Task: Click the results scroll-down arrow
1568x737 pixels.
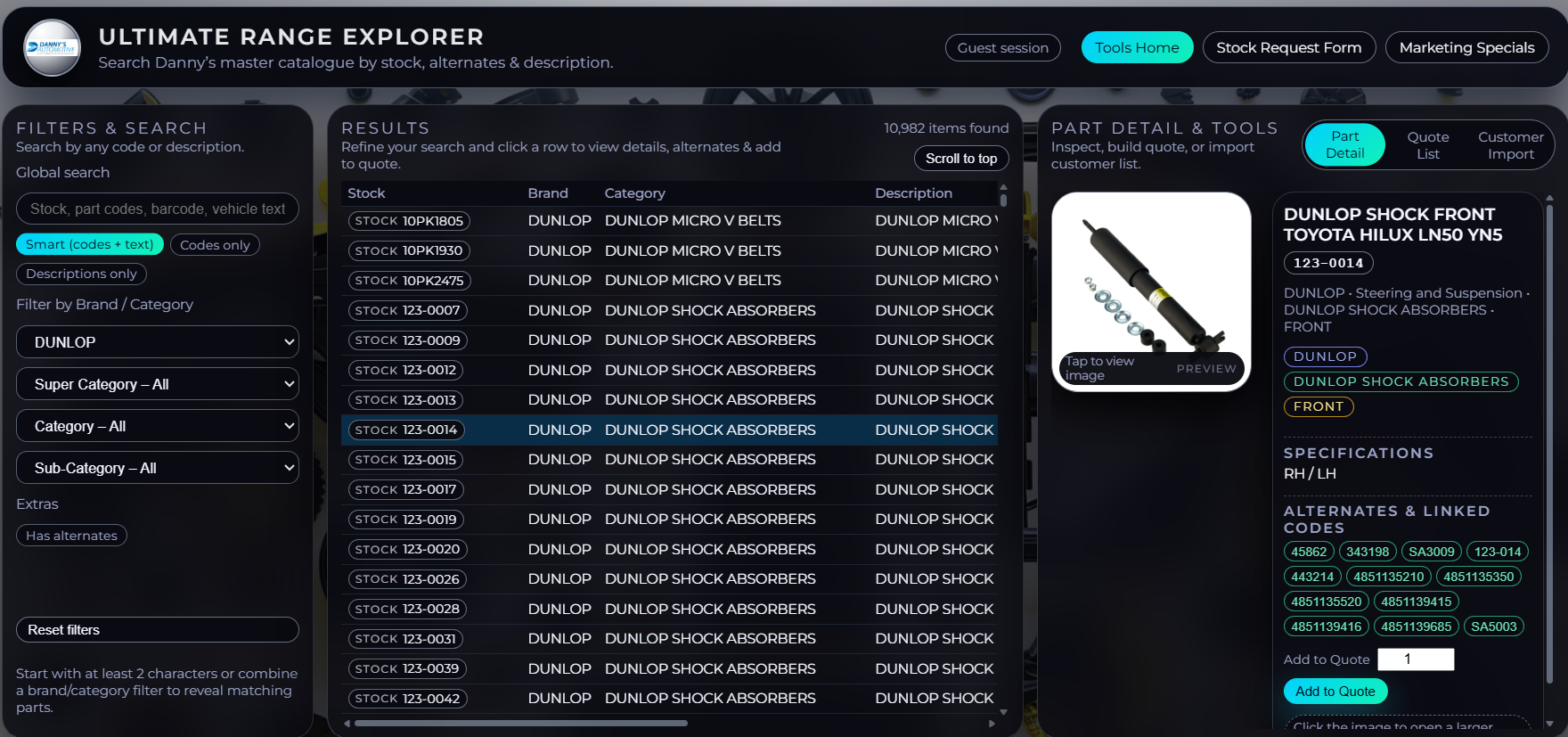Action: click(x=1003, y=711)
